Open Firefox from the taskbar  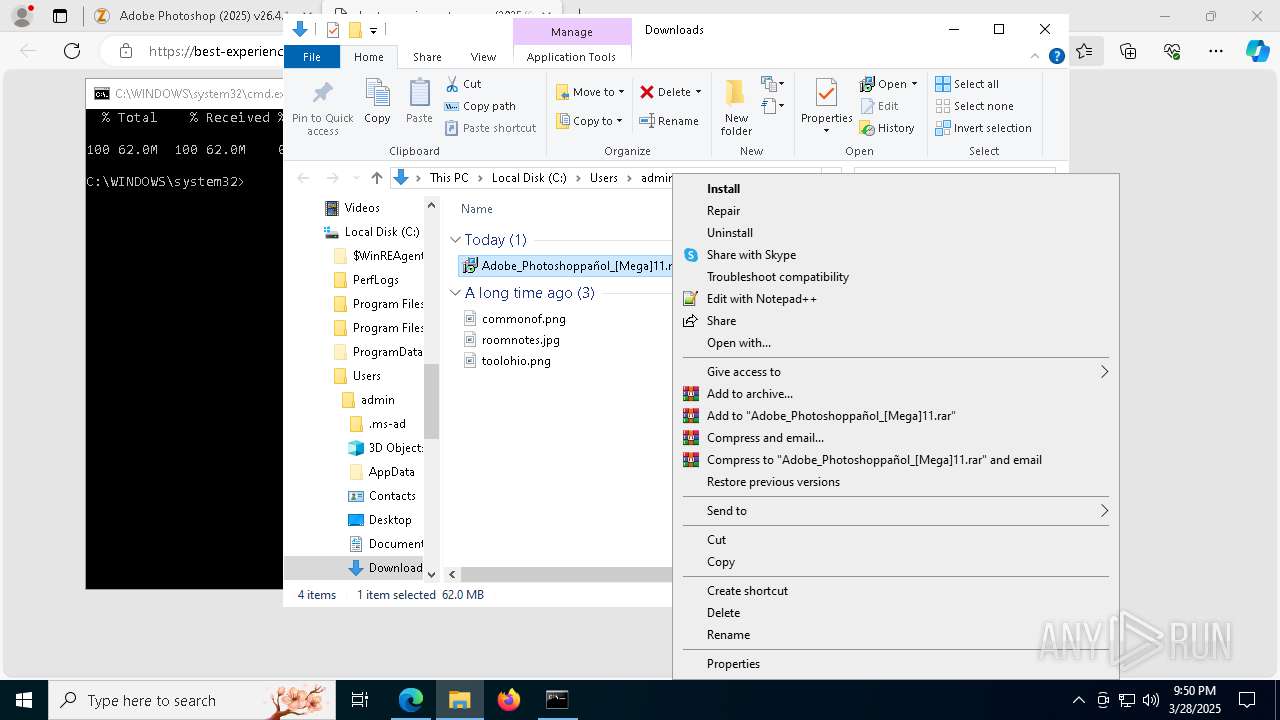tap(509, 700)
